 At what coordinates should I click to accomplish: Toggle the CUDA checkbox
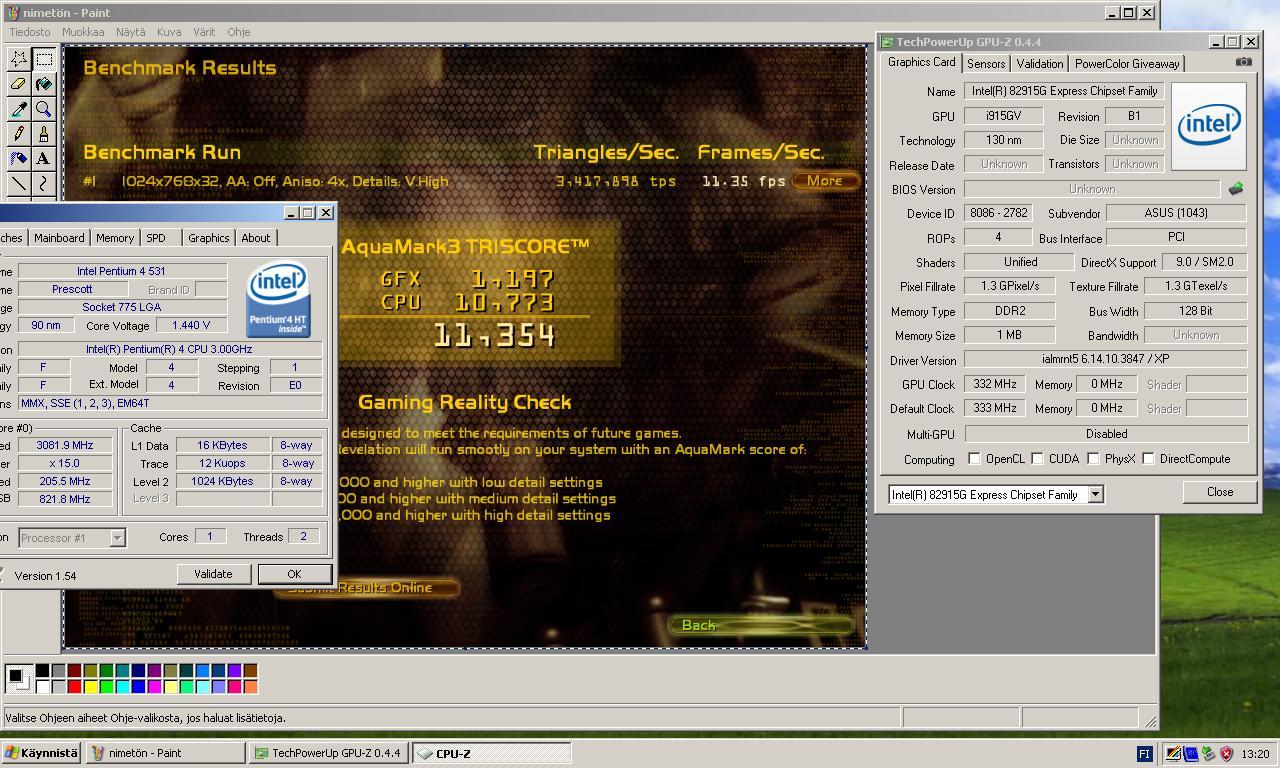coord(1037,459)
